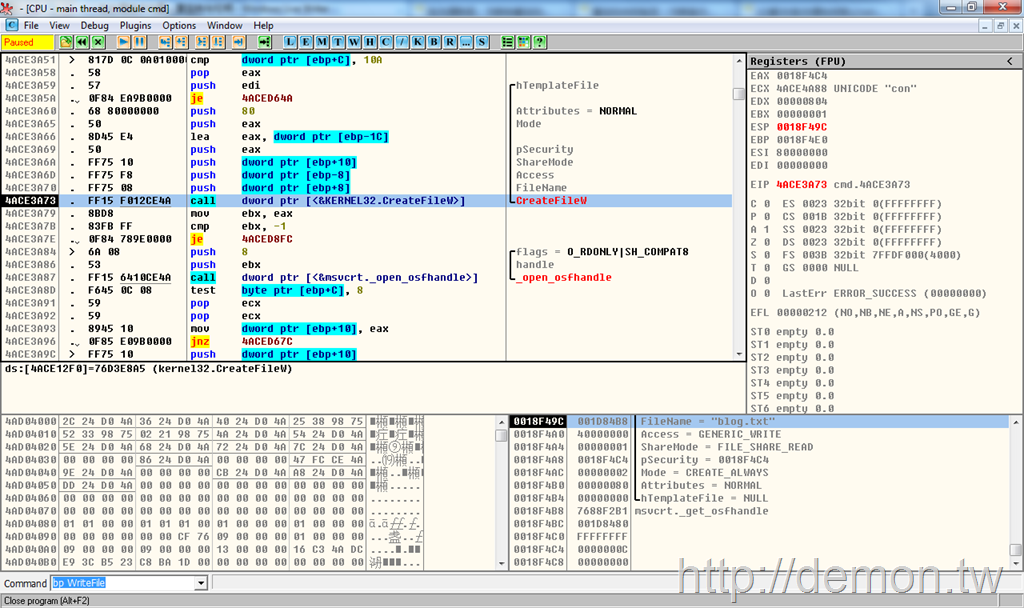Screen dimensions: 1024x608
Task: Open the Options menu
Action: pyautogui.click(x=179, y=25)
